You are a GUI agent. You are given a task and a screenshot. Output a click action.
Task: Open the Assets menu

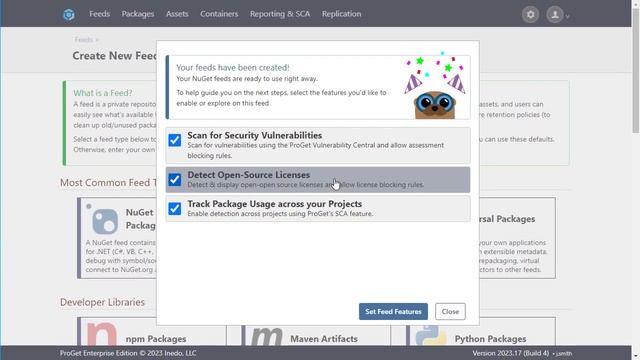tap(177, 14)
